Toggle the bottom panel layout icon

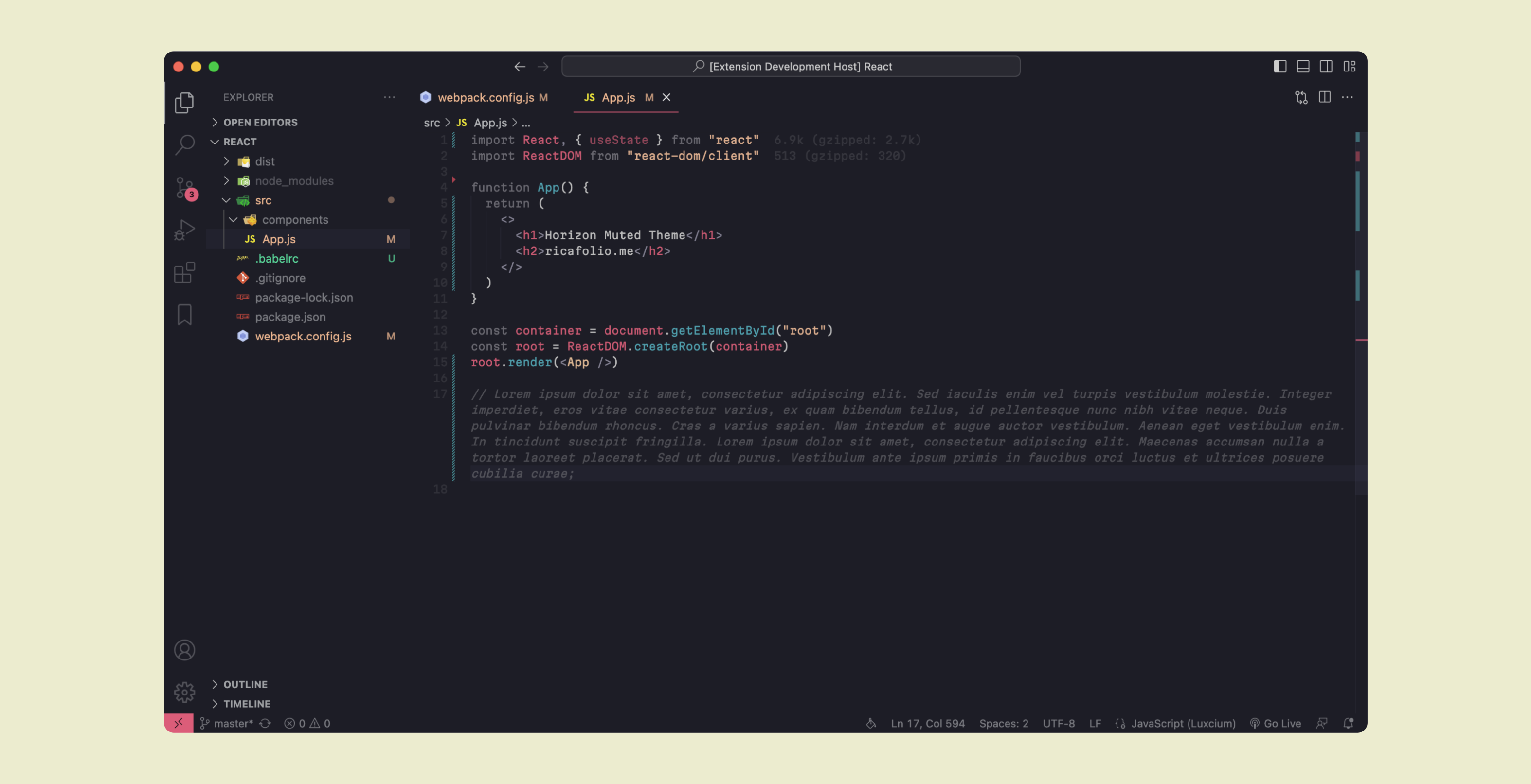[x=1303, y=67]
